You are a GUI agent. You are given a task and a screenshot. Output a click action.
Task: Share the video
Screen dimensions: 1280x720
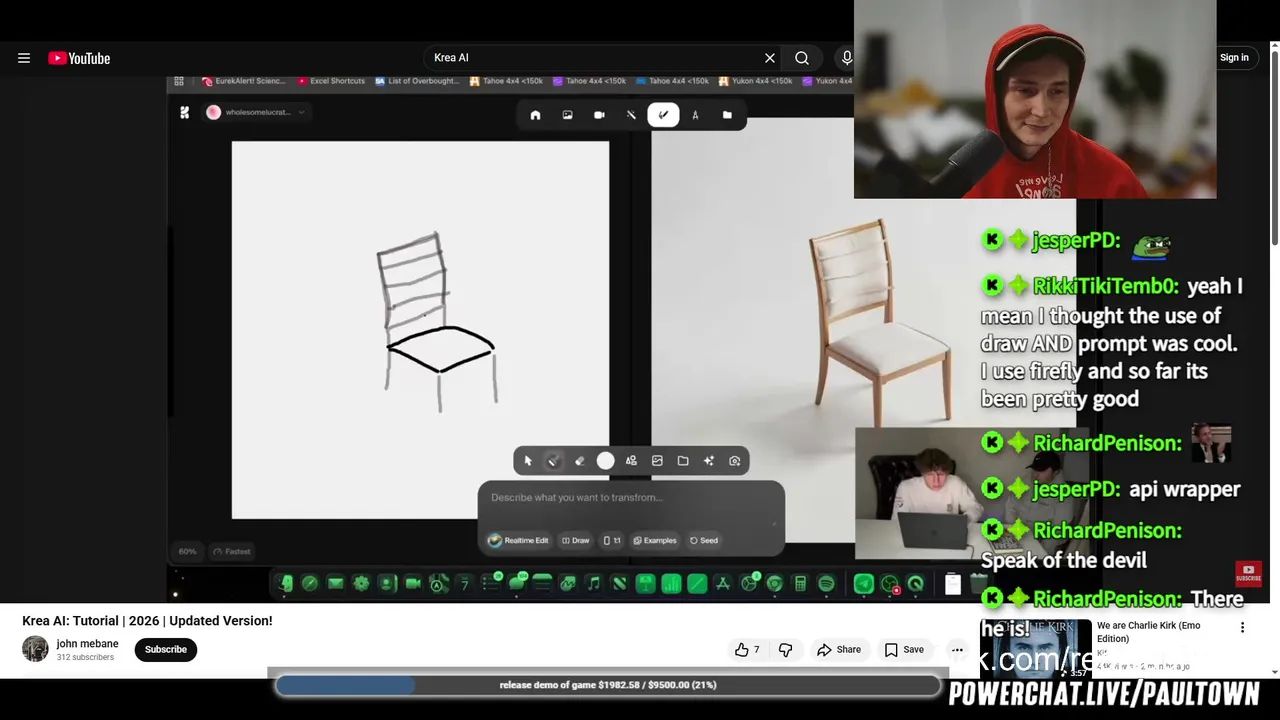[839, 650]
